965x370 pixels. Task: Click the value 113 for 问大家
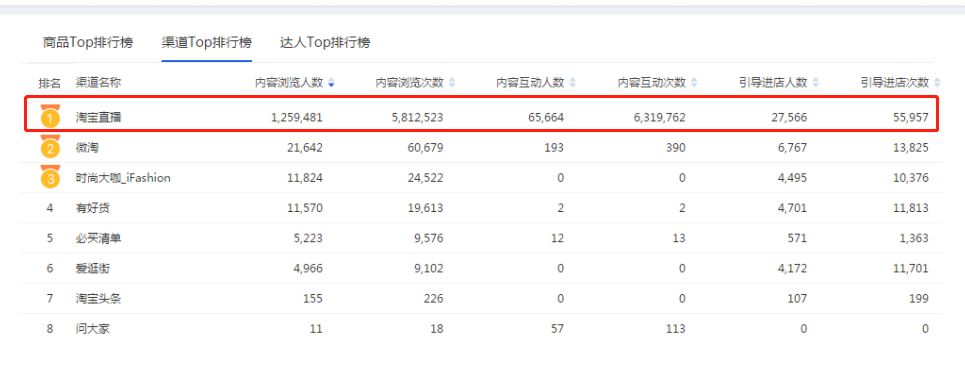coord(676,329)
